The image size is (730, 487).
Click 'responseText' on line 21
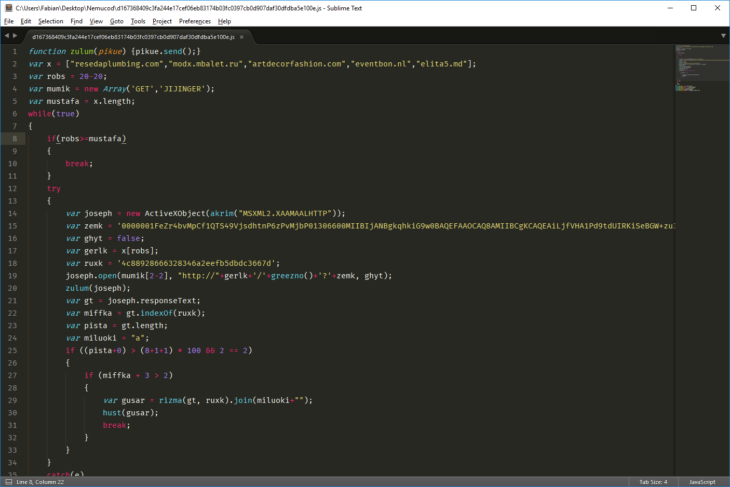[x=168, y=301]
